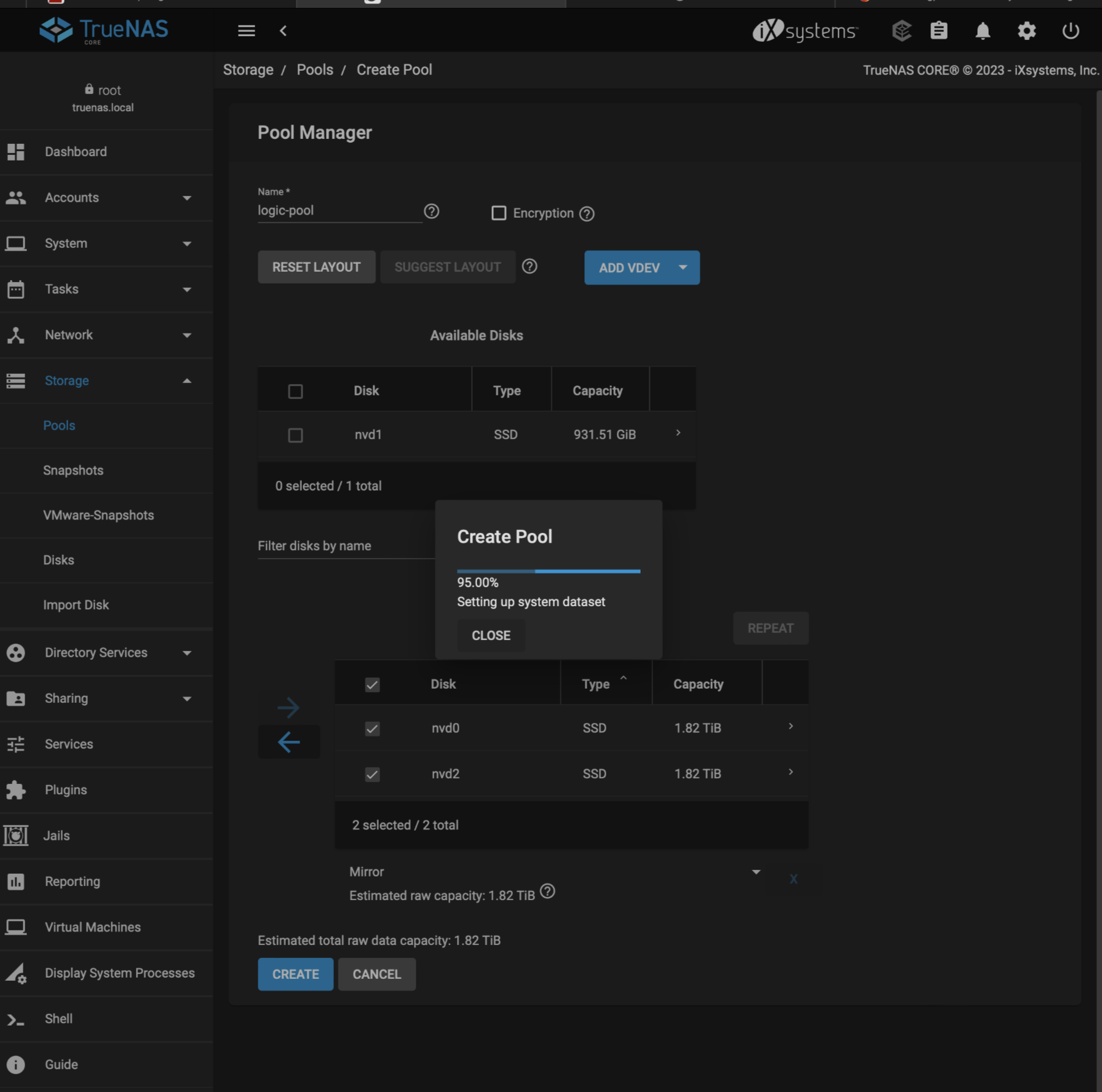Click the Create Pool progress bar
The width and height of the screenshot is (1102, 1092).
(x=548, y=571)
